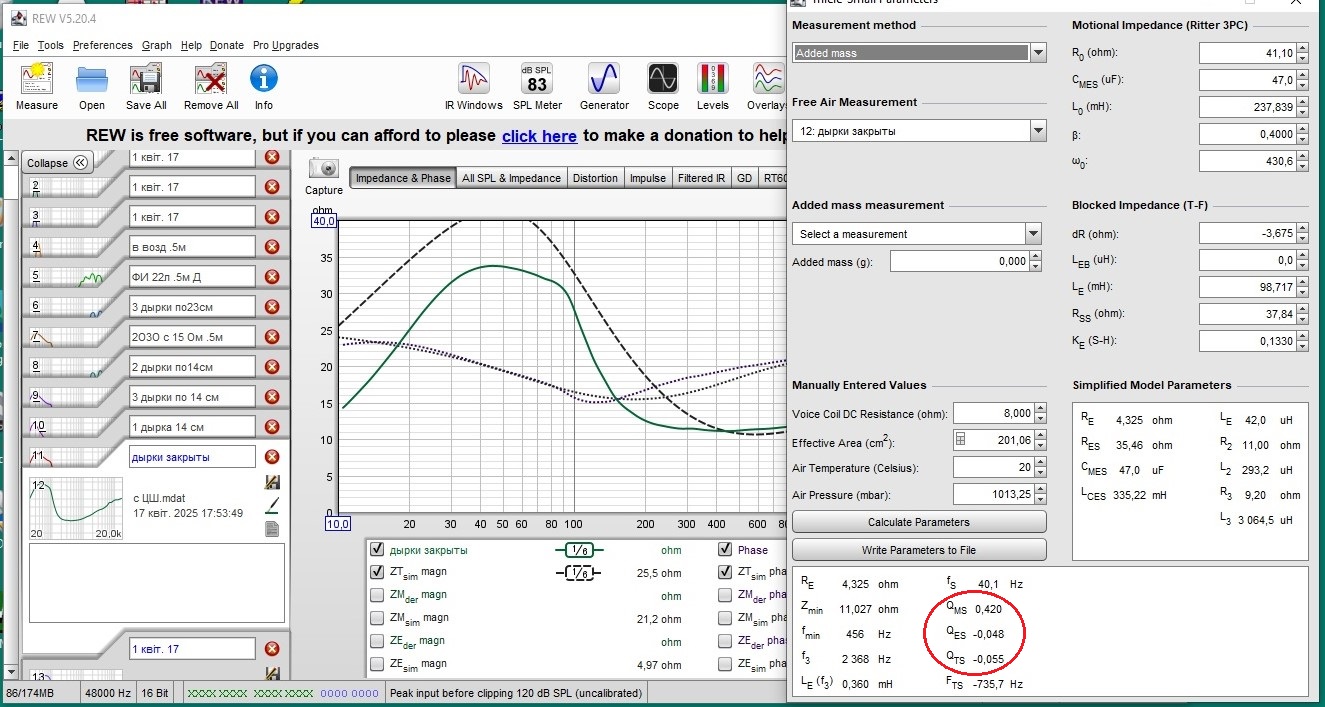Viewport: 1325px width, 707px height.
Task: Open the Scope tool
Action: click(x=663, y=78)
